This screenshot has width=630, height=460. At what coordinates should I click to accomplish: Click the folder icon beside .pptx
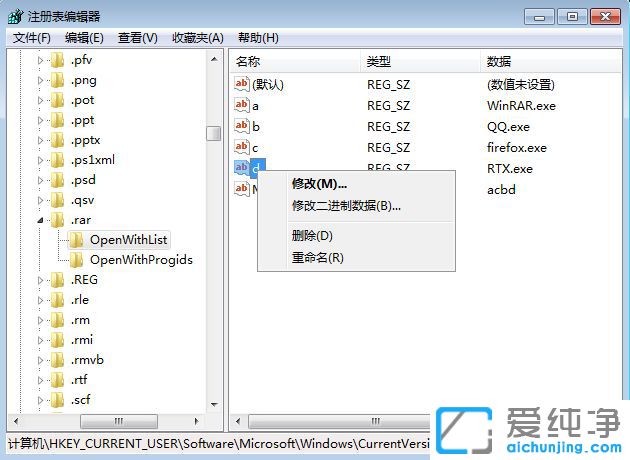57,140
